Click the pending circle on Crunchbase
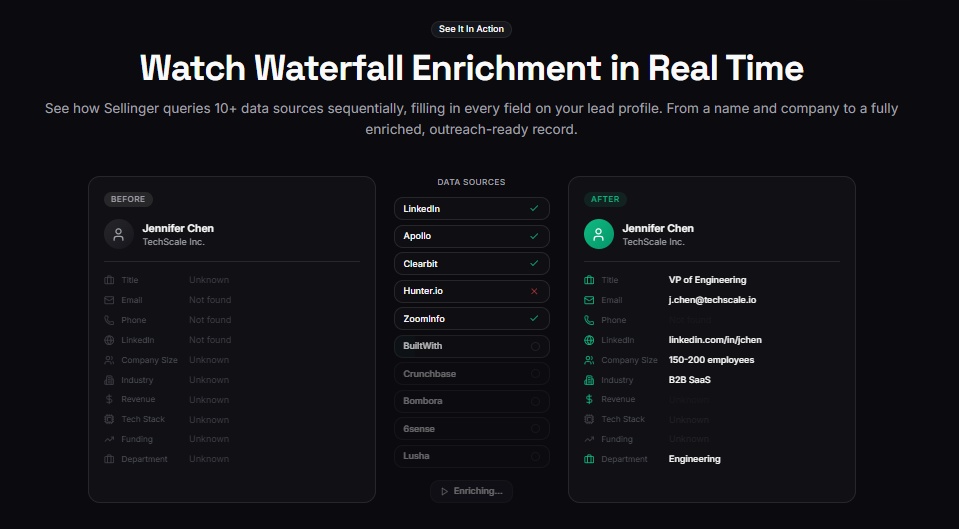This screenshot has width=959, height=529. [x=535, y=374]
